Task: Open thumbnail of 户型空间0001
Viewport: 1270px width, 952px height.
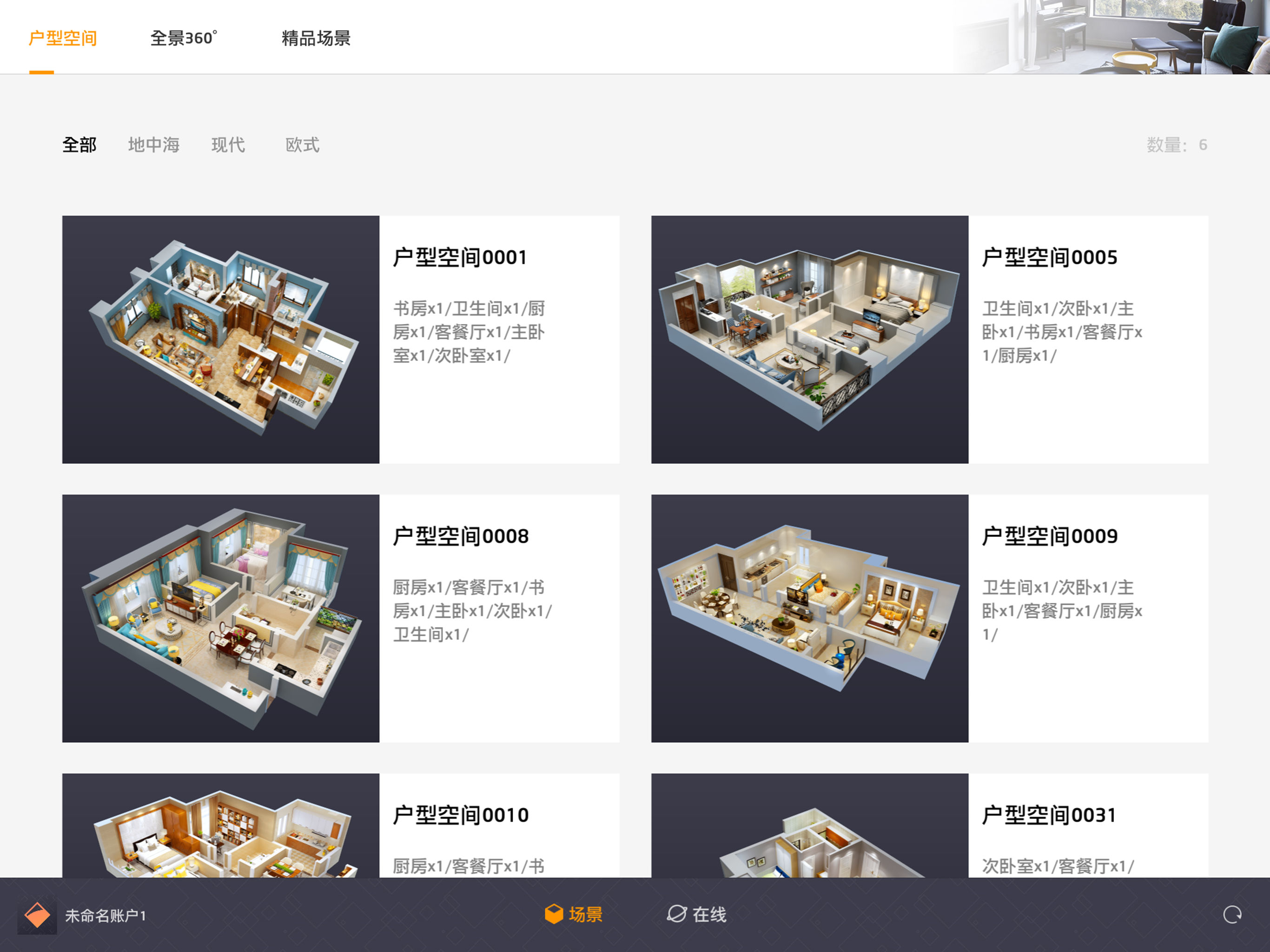Action: pos(220,339)
